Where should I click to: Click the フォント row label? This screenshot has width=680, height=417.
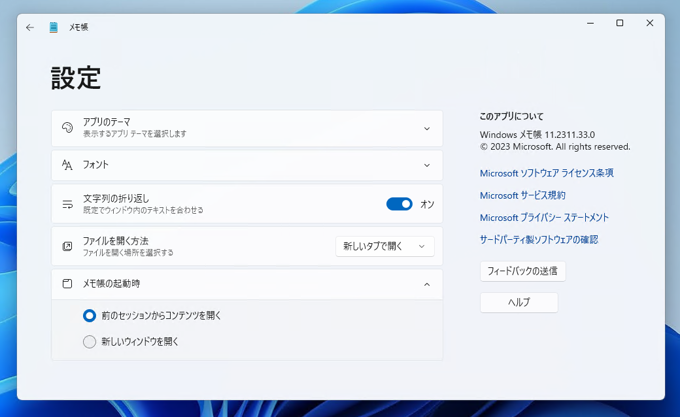click(95, 165)
